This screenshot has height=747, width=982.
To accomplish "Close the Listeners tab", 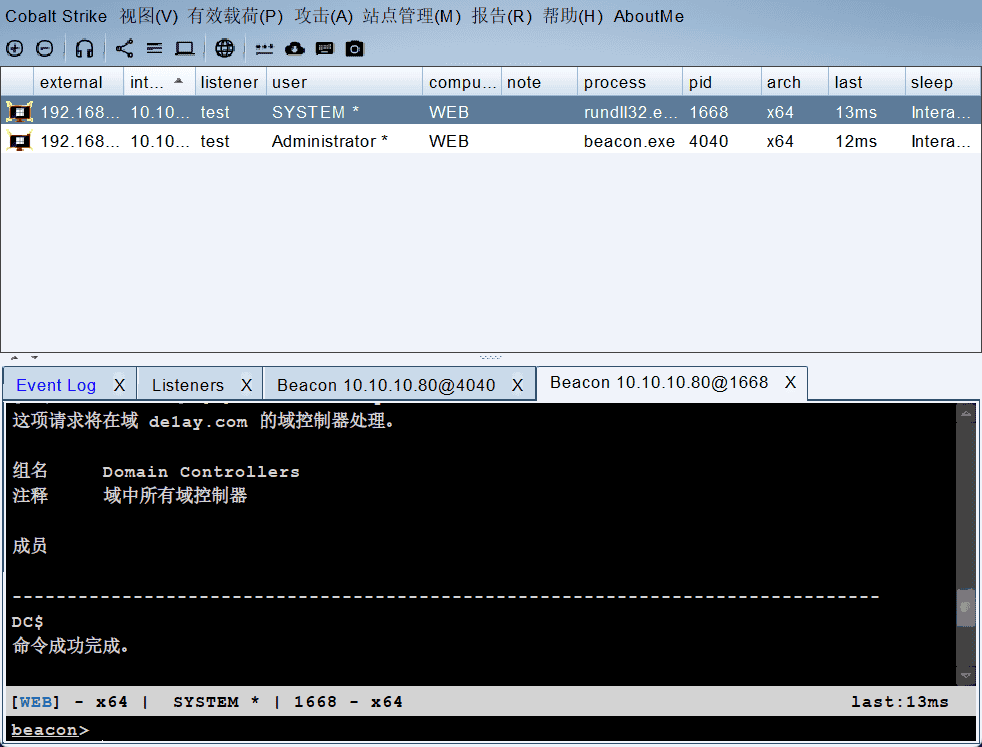I will 247,385.
